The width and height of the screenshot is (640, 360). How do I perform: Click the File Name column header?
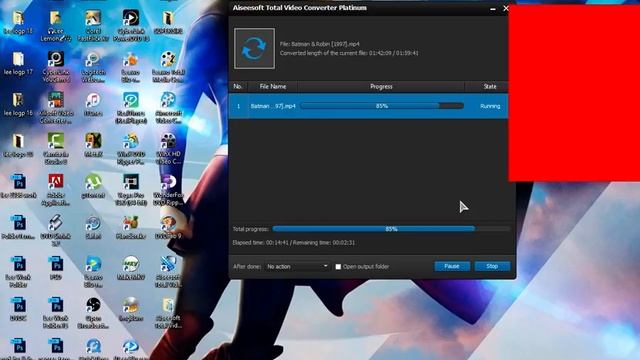(273, 87)
